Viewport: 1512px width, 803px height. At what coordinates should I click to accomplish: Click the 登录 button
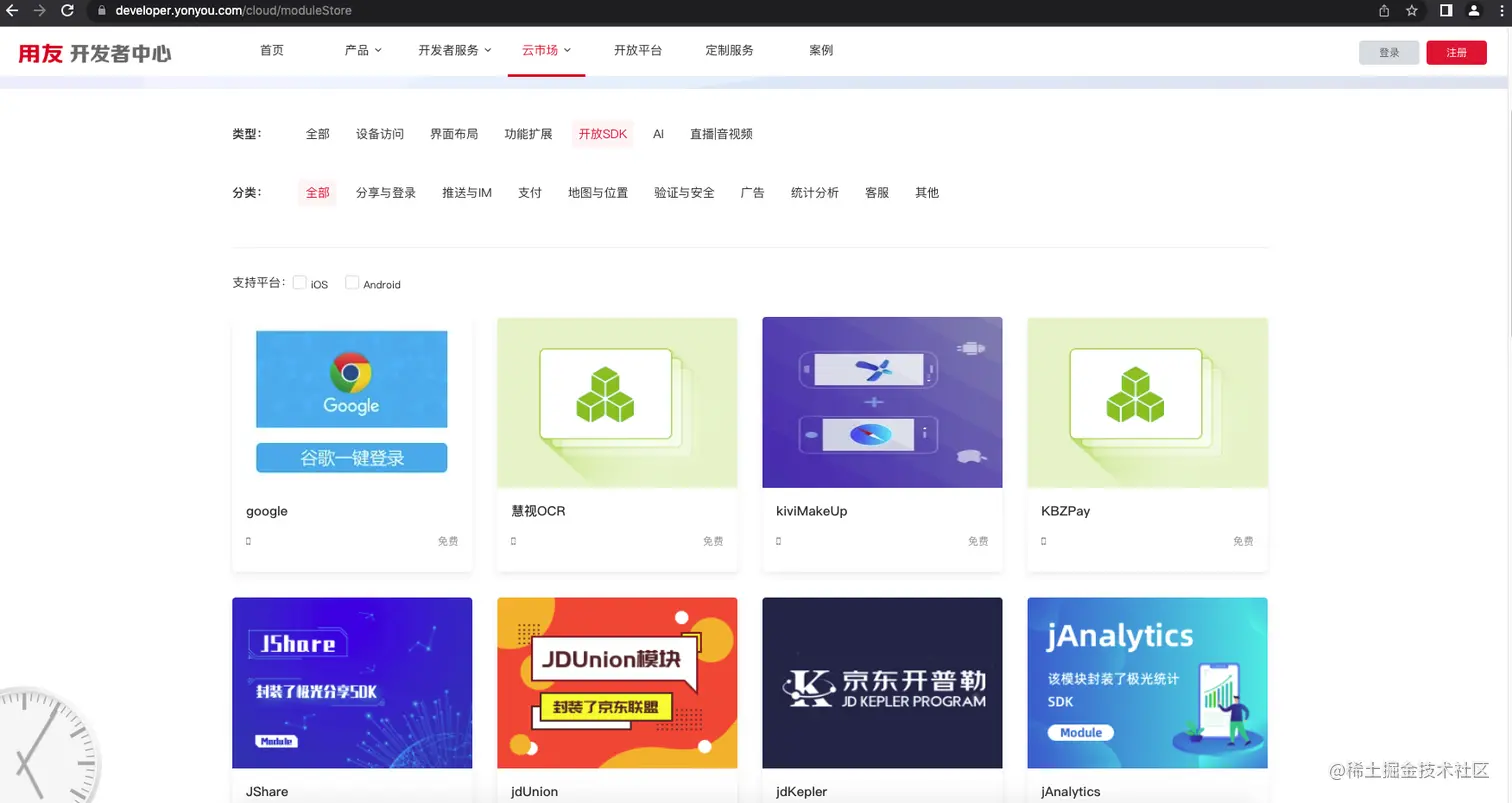pos(1389,53)
